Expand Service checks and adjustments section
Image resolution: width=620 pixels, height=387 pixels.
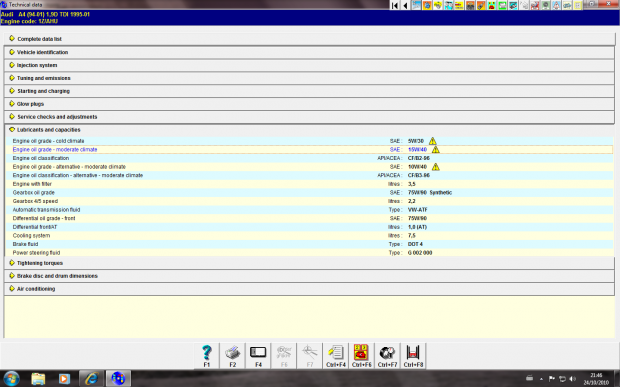point(310,117)
